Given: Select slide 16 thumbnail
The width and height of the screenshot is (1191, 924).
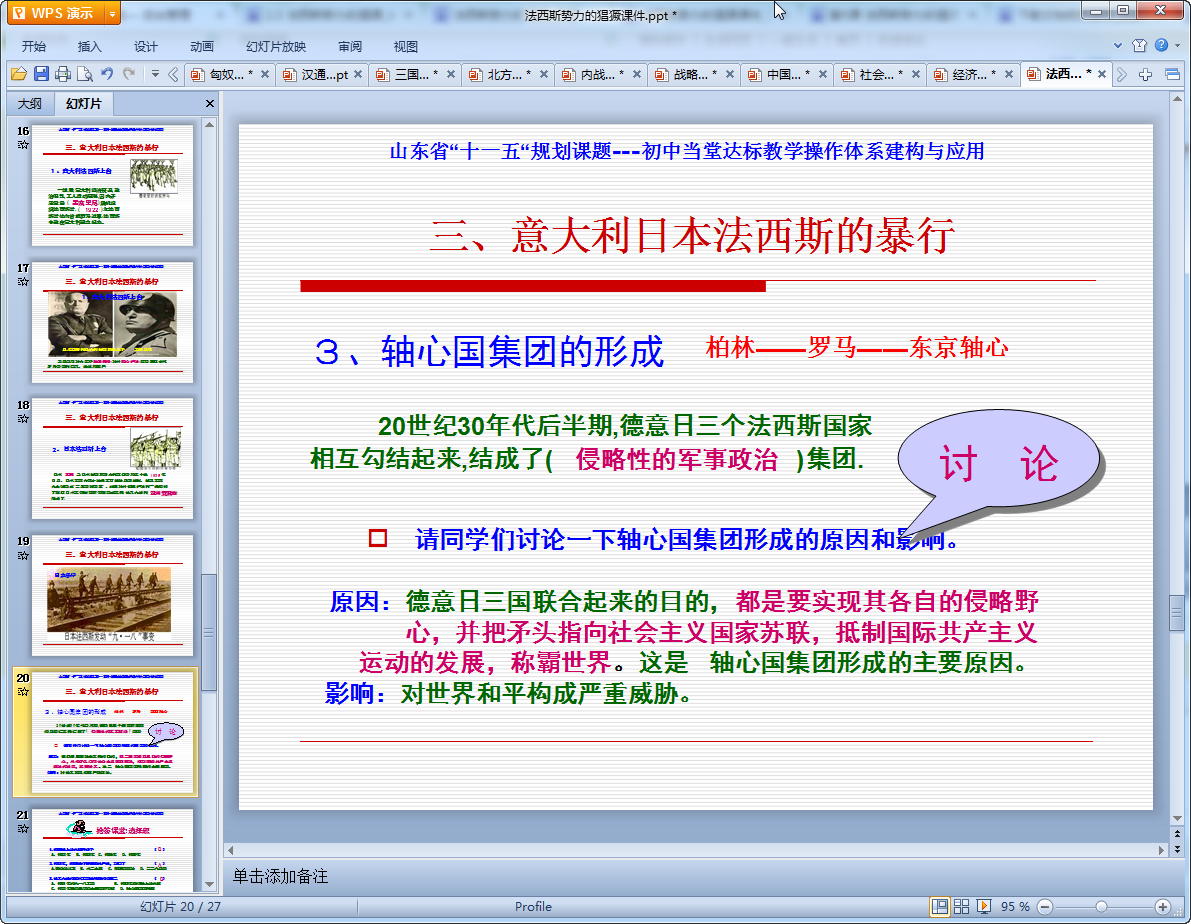Looking at the screenshot, I should (x=112, y=186).
